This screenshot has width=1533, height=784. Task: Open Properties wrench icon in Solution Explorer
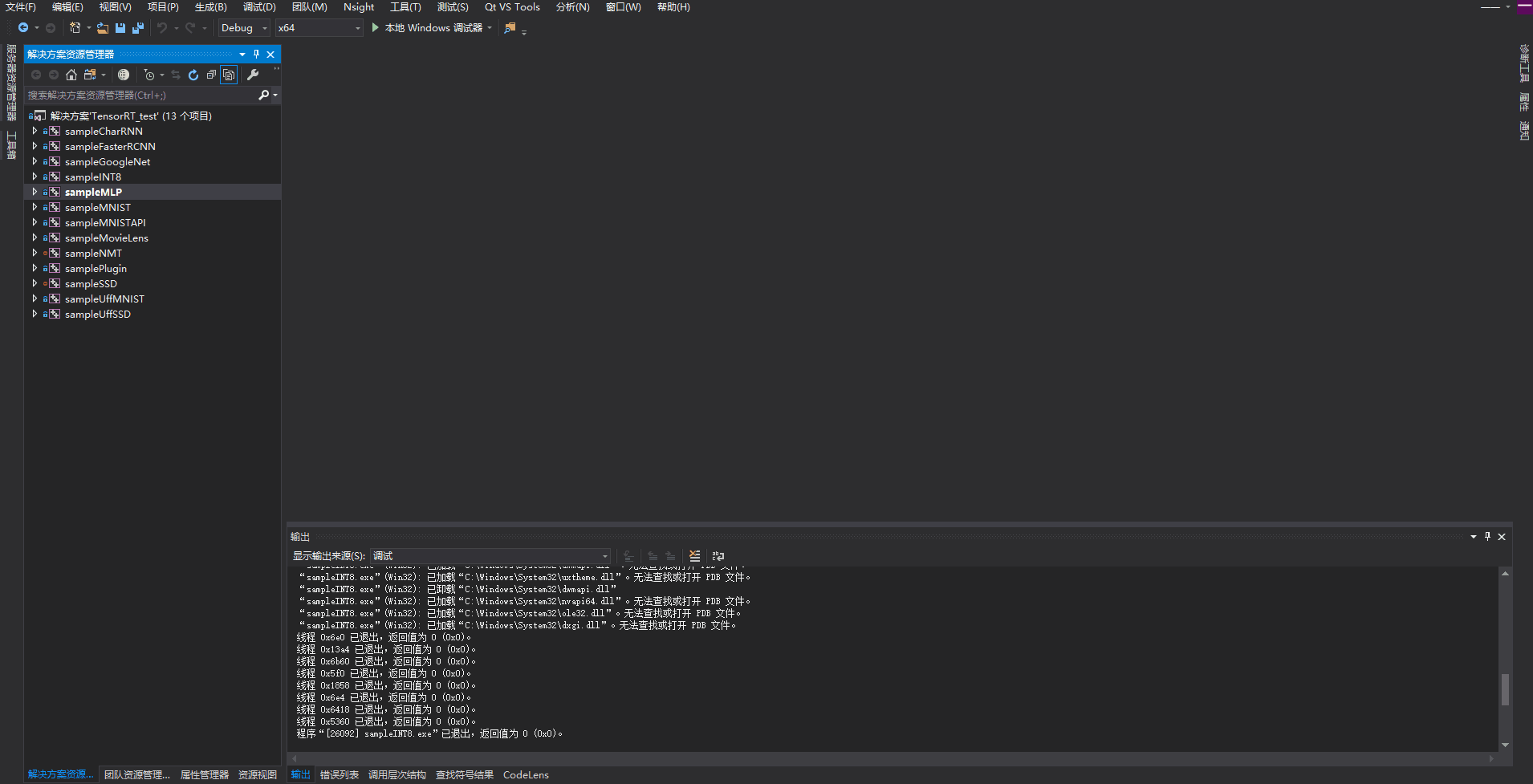pyautogui.click(x=253, y=75)
